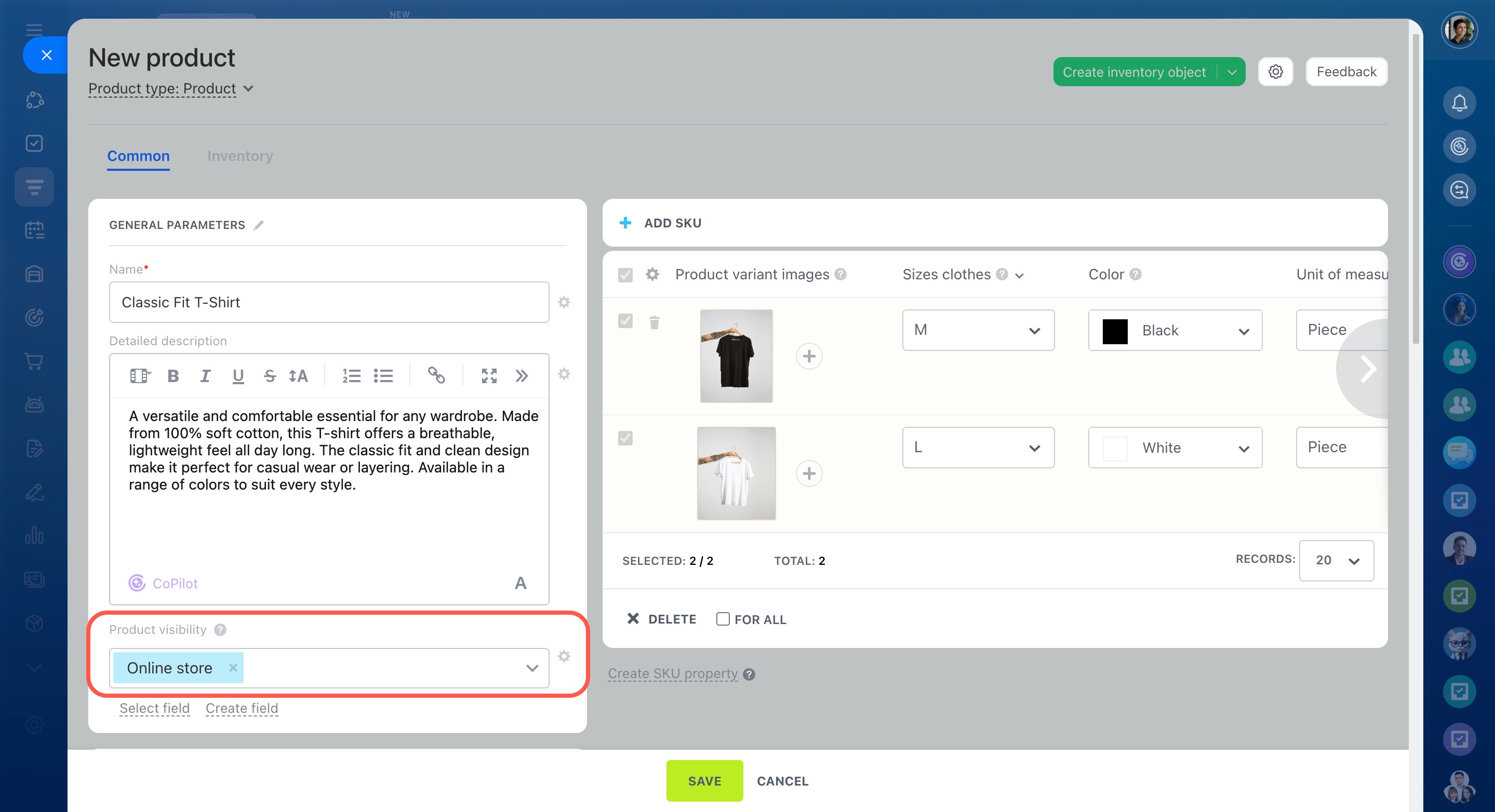Click the insert link icon
The image size is (1495, 812).
click(x=436, y=376)
